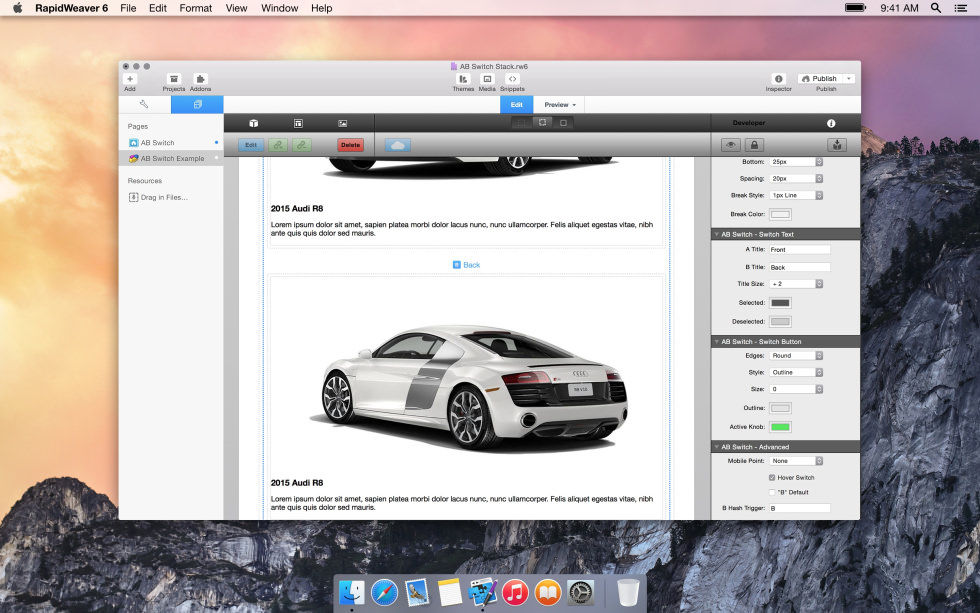This screenshot has width=980, height=613.
Task: Switch to the Edit mode tab
Action: pos(516,104)
